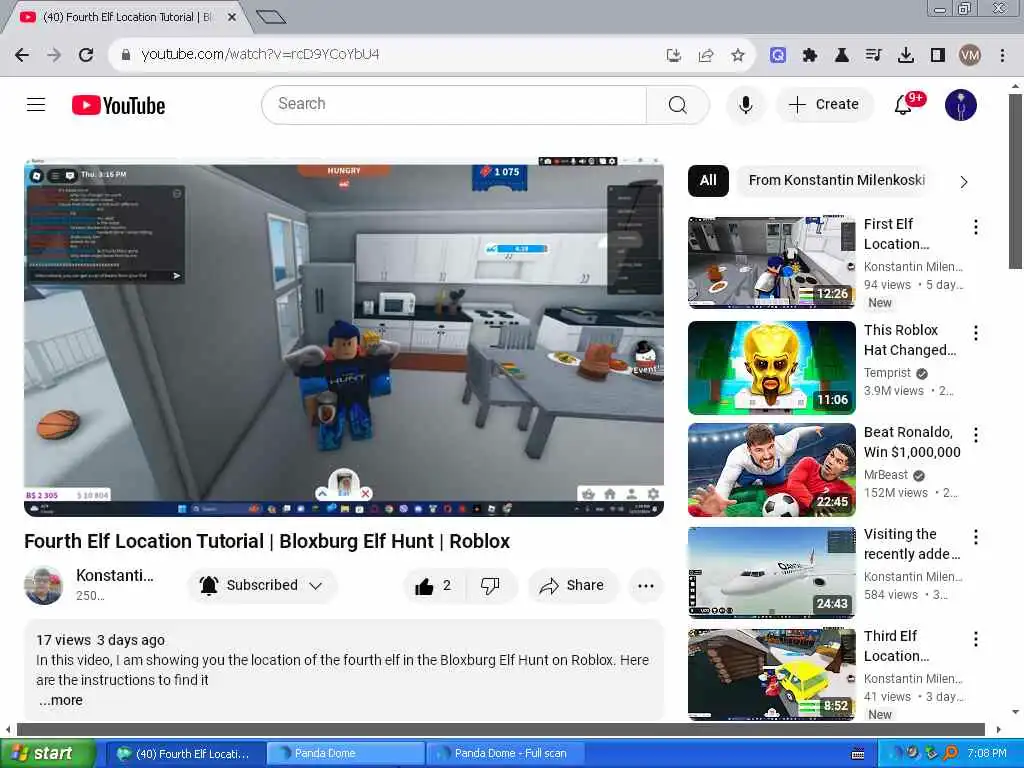Open options for Third Elf Location video
The height and width of the screenshot is (768, 1024).
(976, 639)
